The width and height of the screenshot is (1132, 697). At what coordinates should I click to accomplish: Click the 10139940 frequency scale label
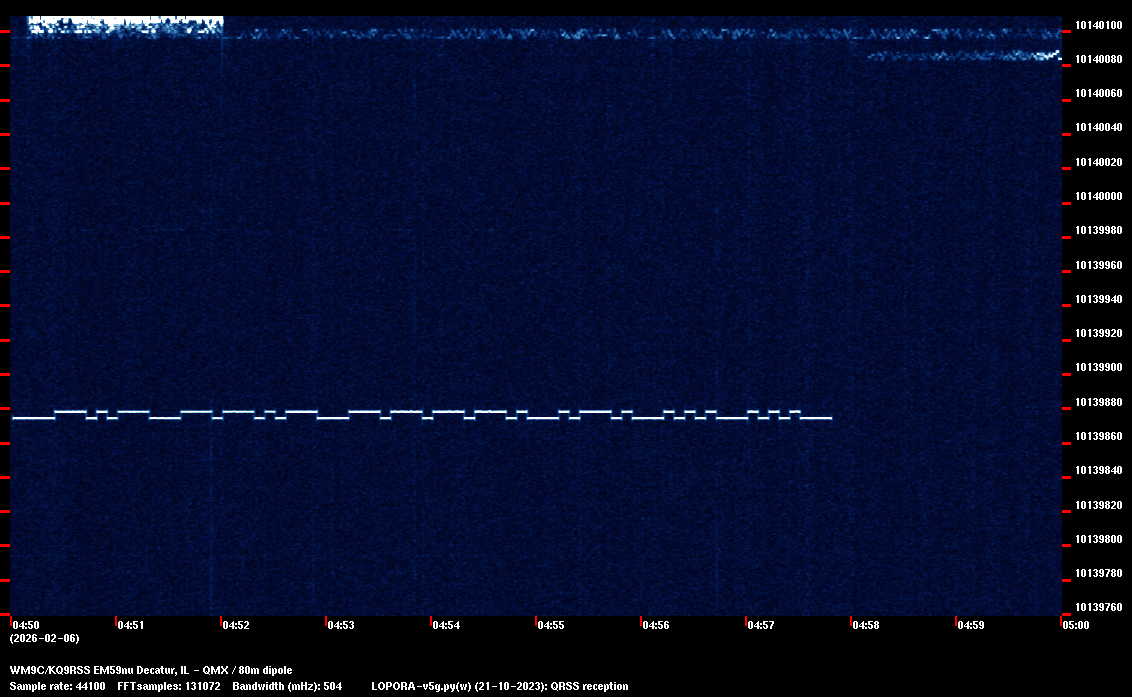[1097, 299]
